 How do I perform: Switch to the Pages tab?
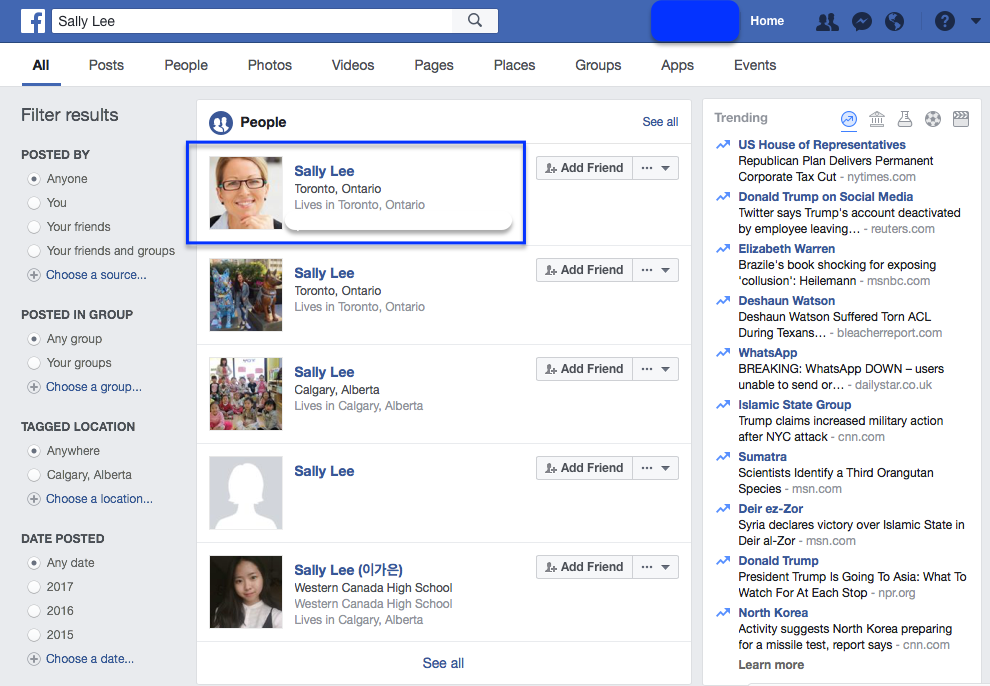[434, 65]
